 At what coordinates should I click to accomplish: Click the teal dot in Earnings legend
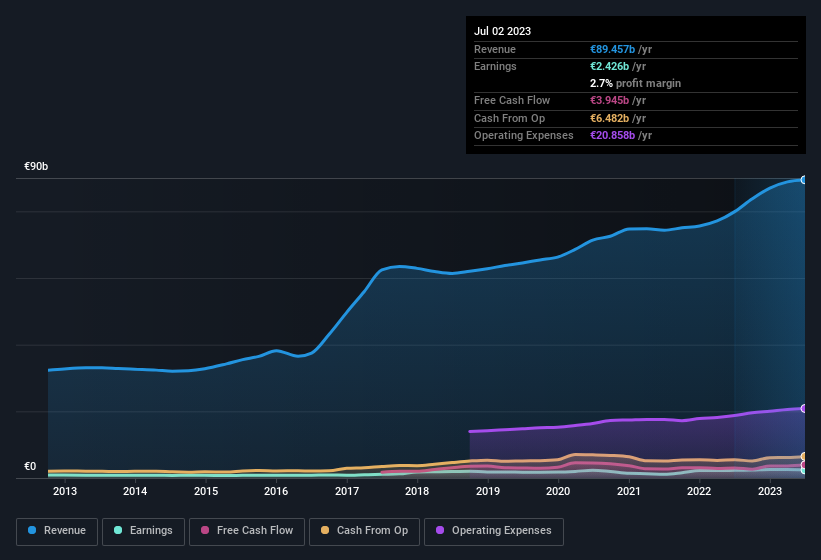pyautogui.click(x=118, y=530)
